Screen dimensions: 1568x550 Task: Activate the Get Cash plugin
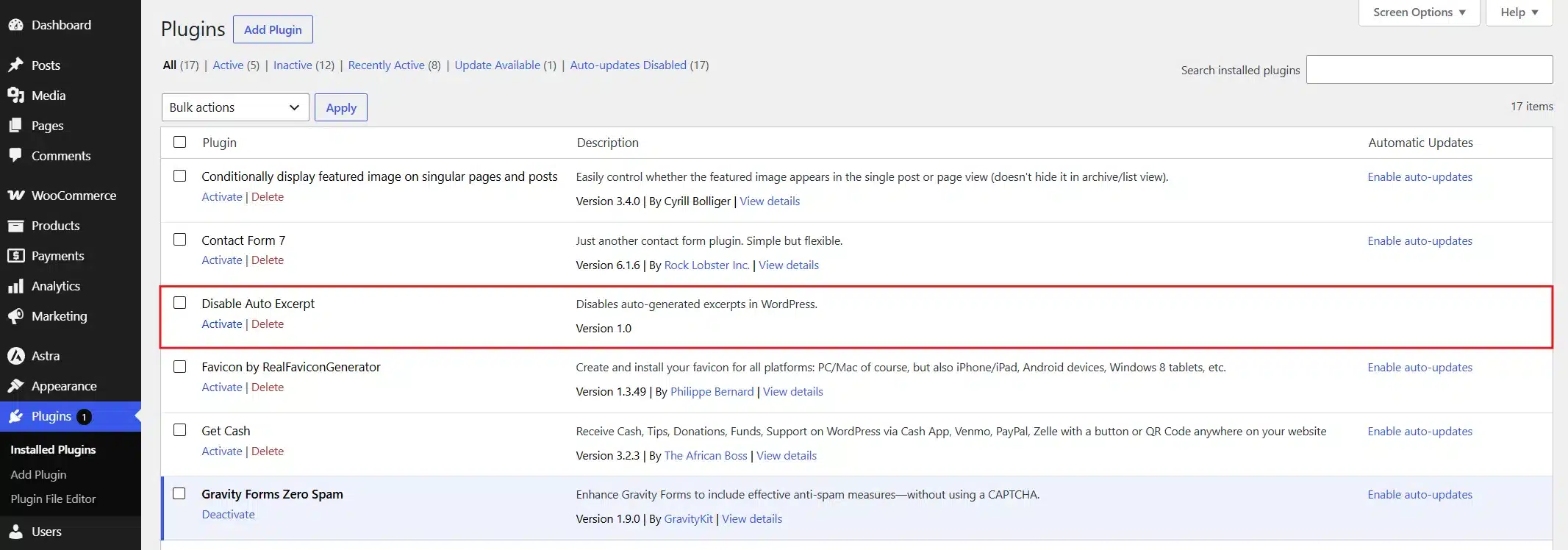[x=222, y=451]
